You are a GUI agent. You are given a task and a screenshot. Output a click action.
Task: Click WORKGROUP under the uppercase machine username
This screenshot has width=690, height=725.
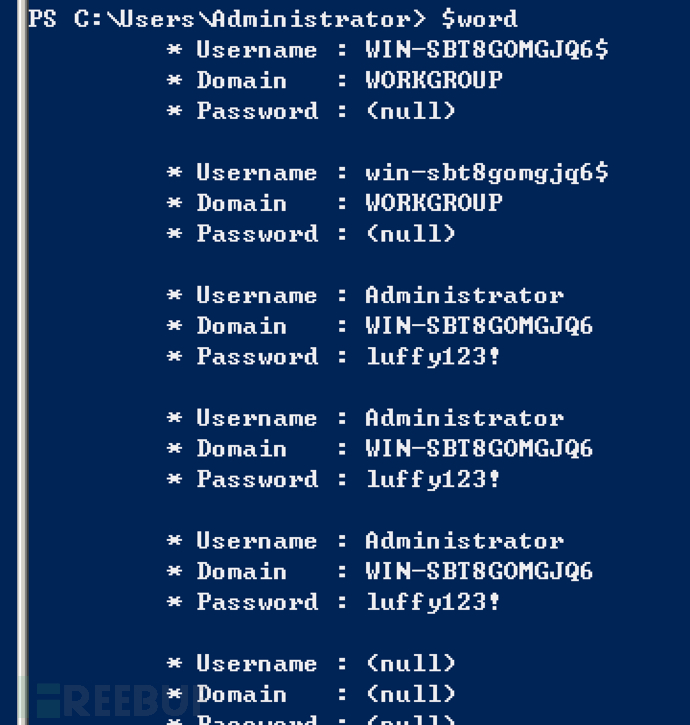(433, 80)
